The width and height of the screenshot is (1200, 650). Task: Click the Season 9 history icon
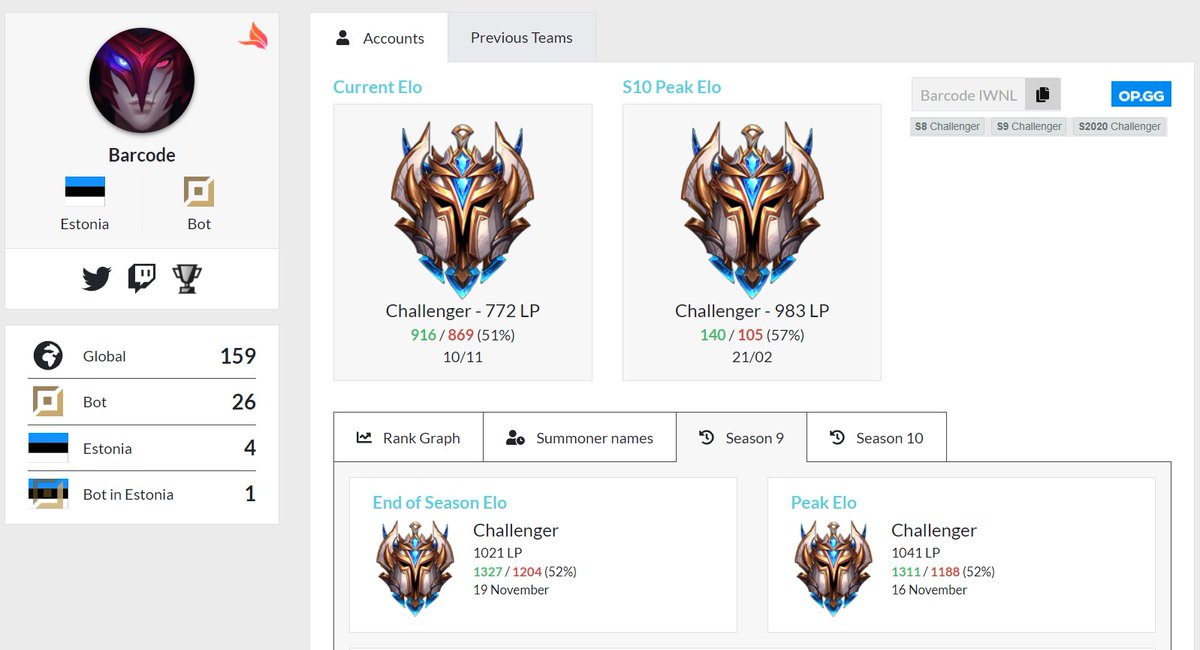click(x=706, y=438)
